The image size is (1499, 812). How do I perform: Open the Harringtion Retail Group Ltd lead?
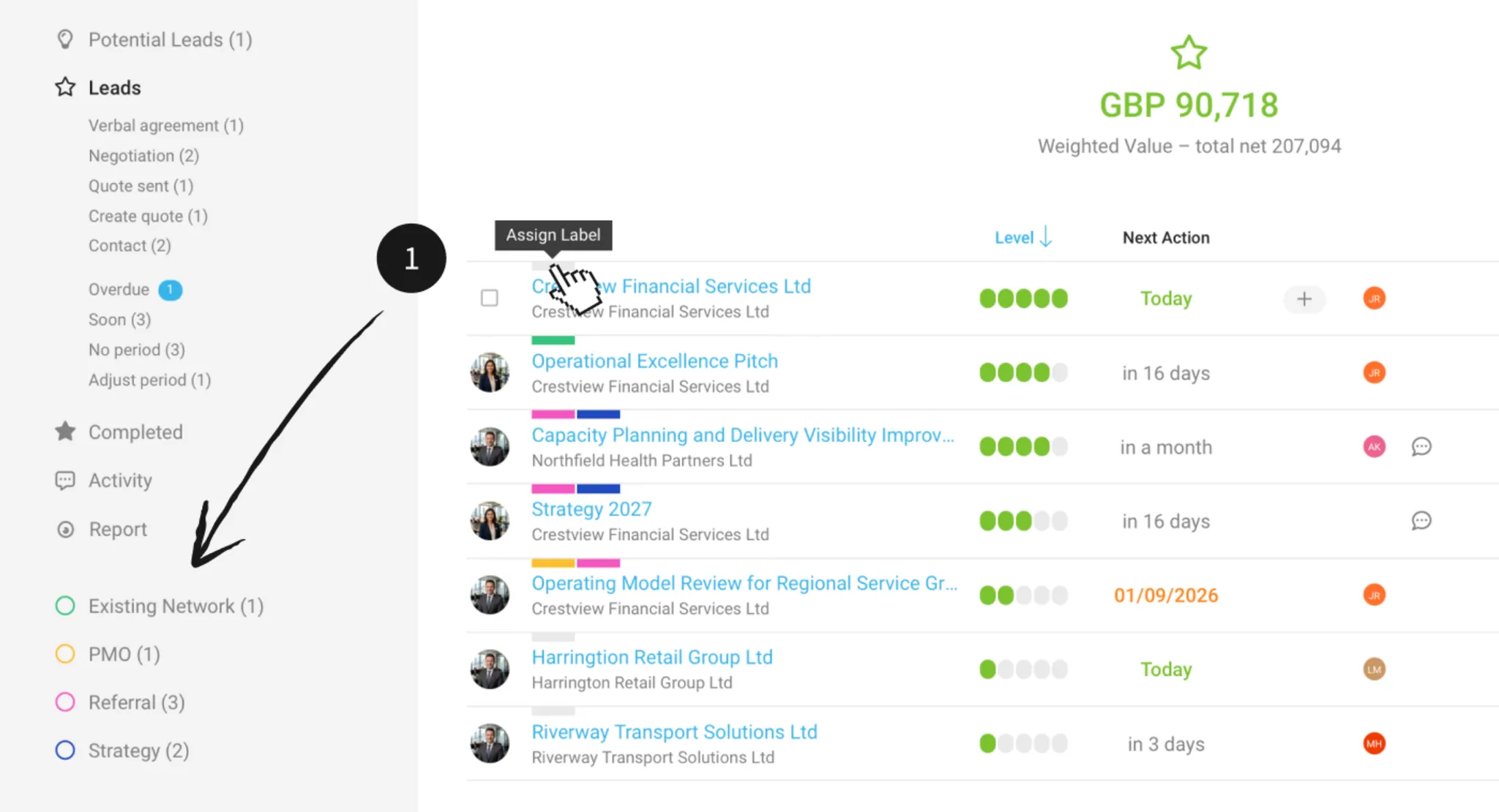coord(652,658)
